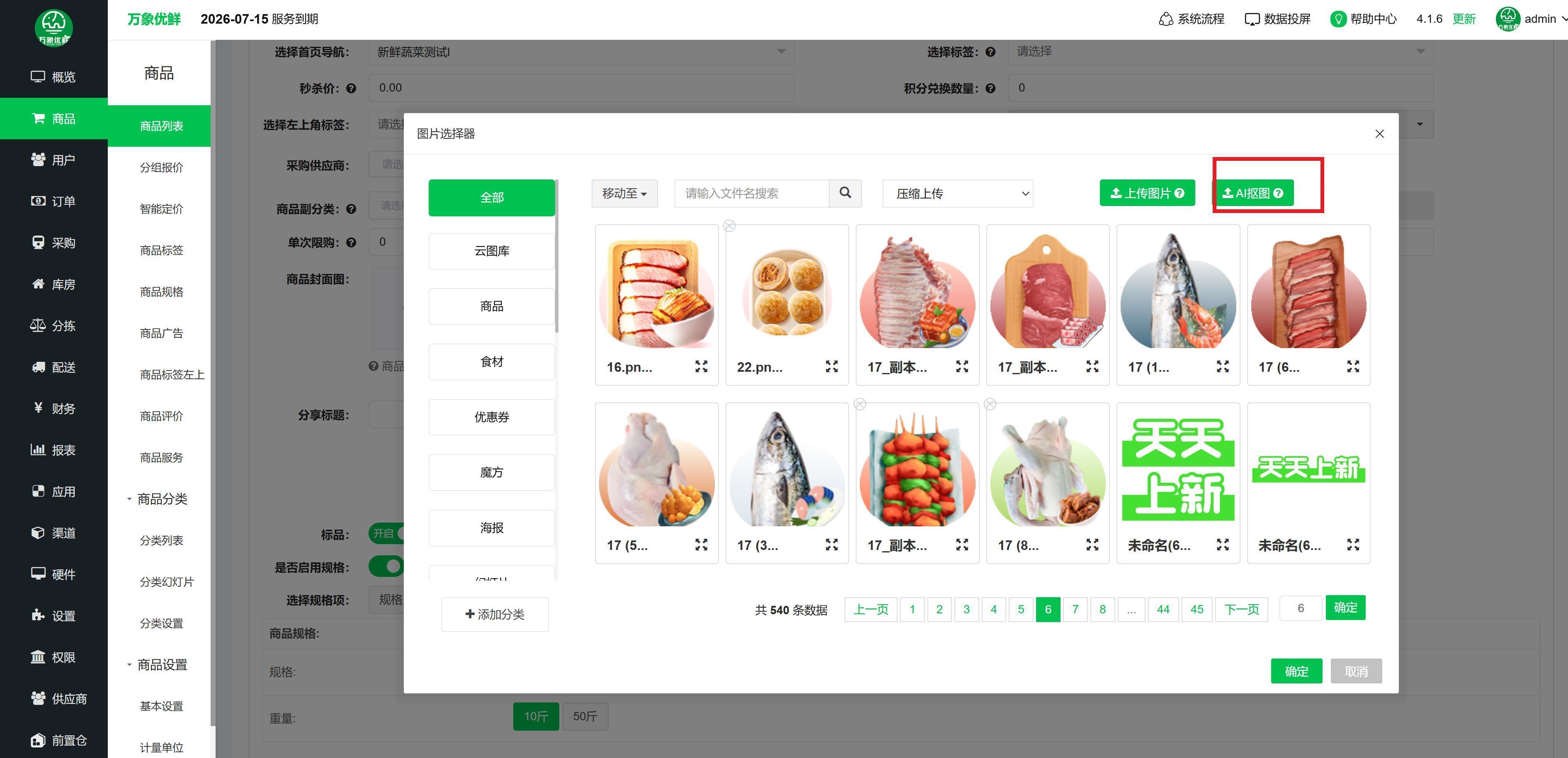Close the 图片选择器 dialog
Screen dimensions: 1568x758
[x=1379, y=134]
